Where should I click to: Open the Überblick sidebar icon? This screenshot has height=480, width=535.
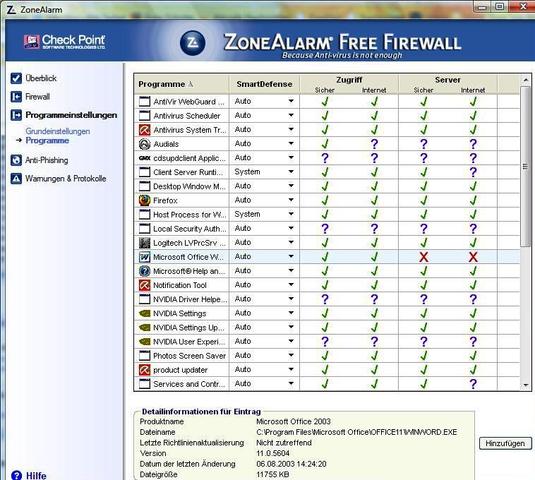tap(16, 78)
